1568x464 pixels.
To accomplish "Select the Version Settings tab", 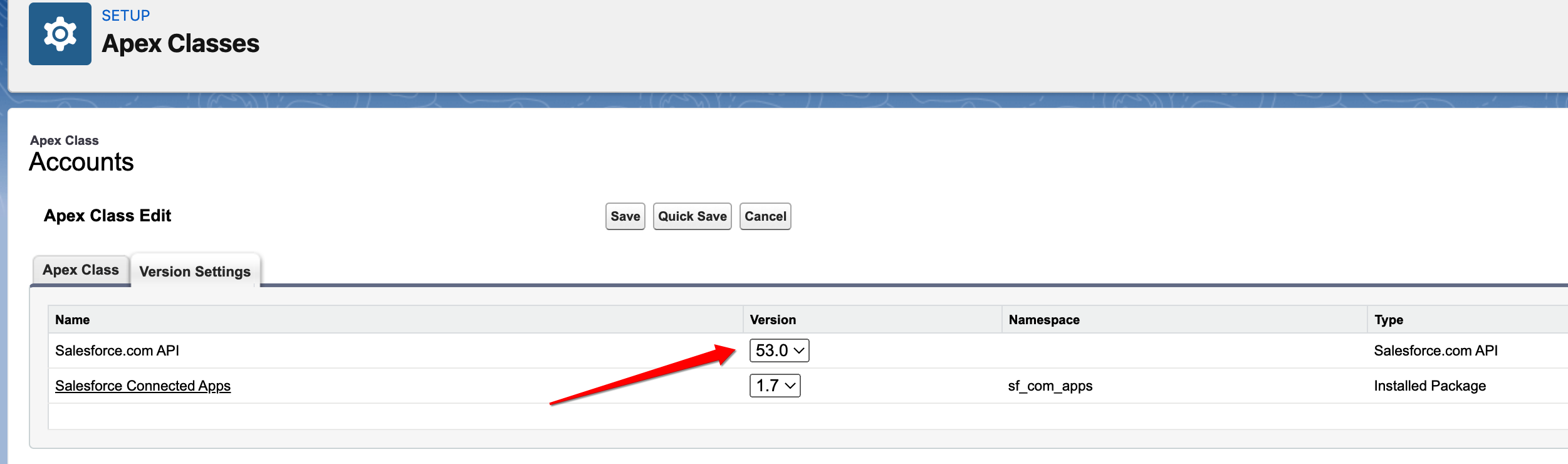I will (x=195, y=272).
